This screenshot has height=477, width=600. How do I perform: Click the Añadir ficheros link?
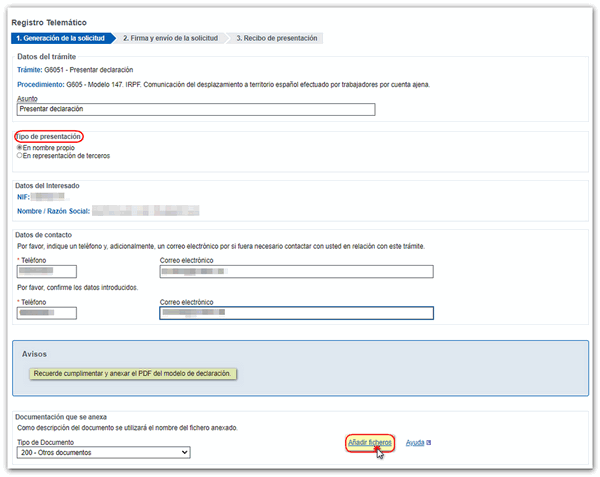click(x=369, y=442)
